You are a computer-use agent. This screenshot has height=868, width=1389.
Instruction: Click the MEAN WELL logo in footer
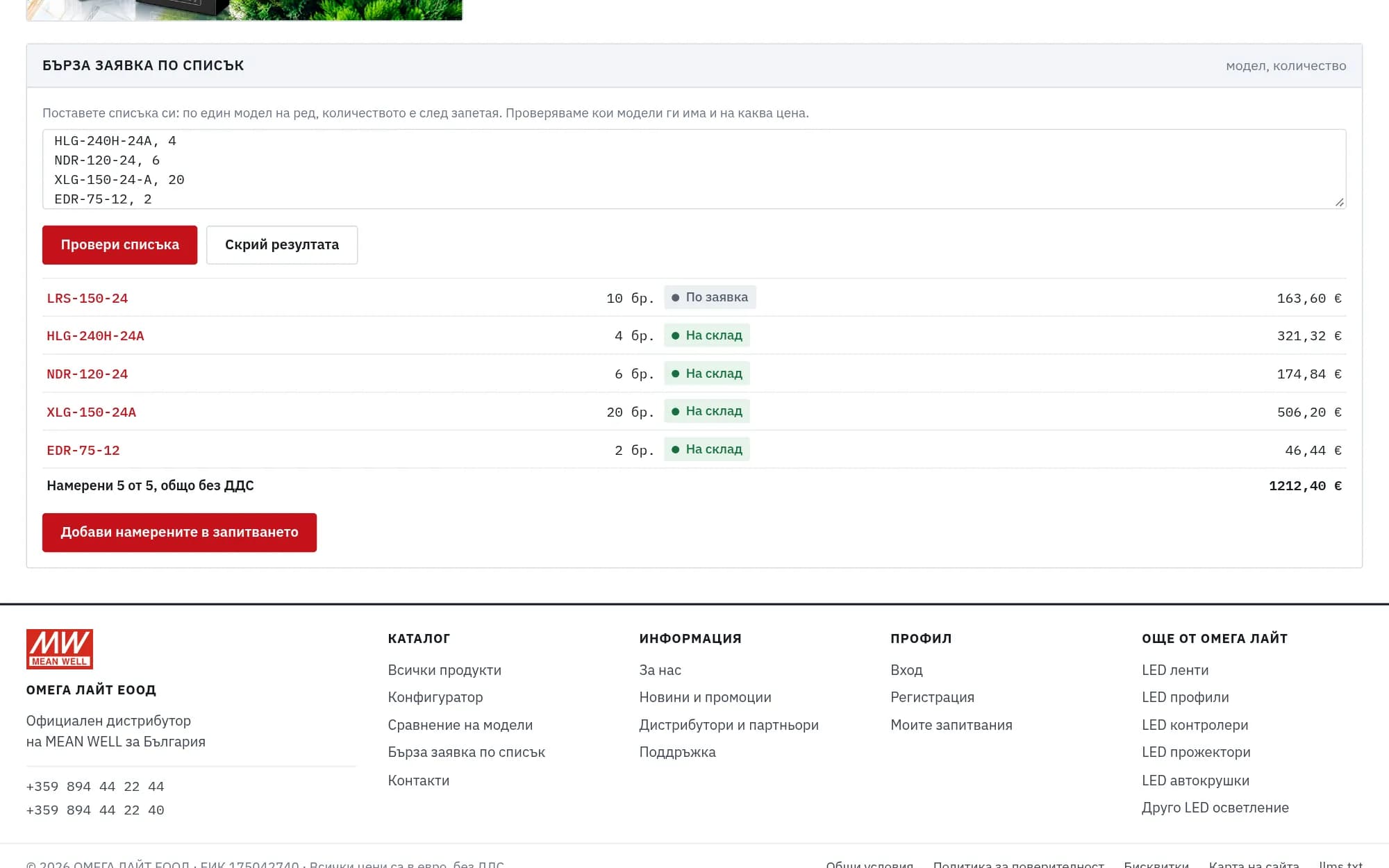tap(60, 649)
